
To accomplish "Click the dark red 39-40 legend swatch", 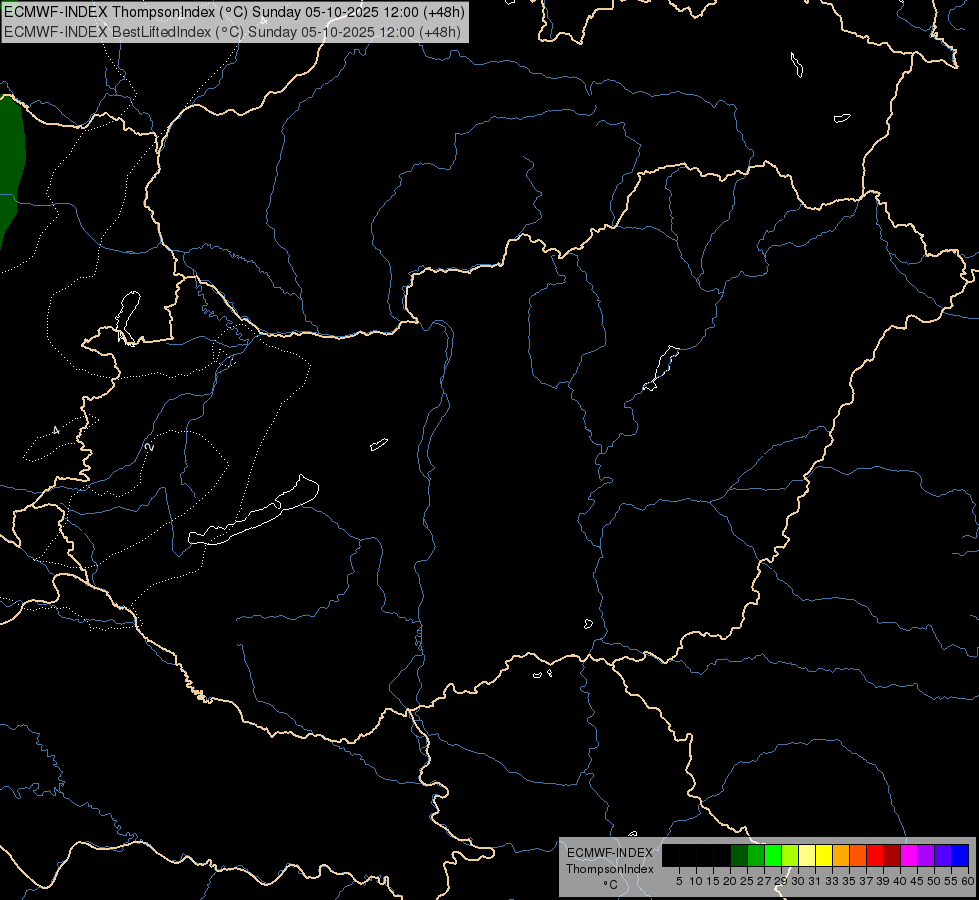I will tap(892, 855).
